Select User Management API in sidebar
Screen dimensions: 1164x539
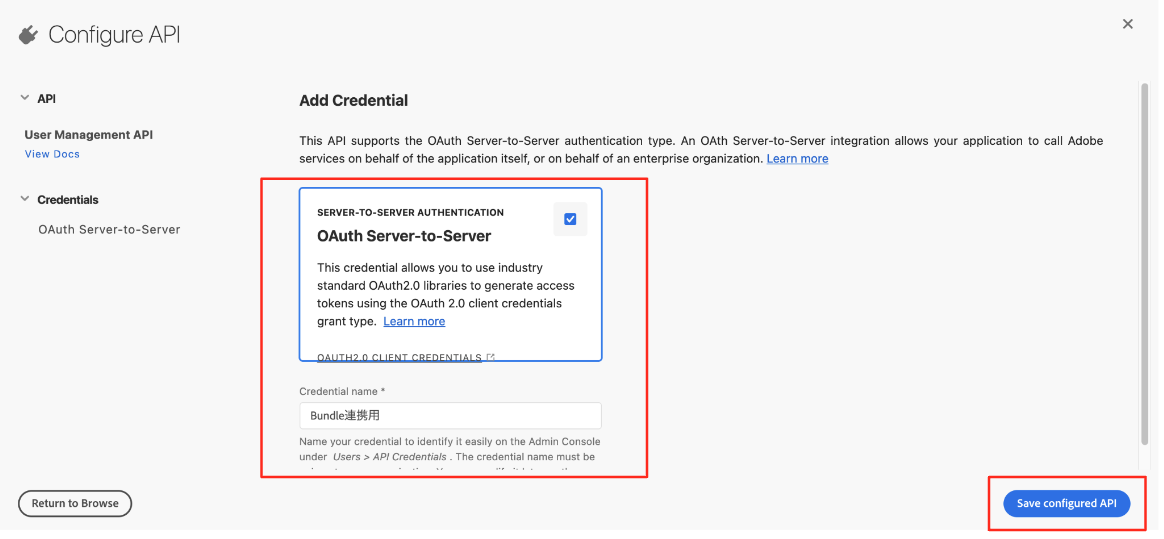tap(88, 134)
